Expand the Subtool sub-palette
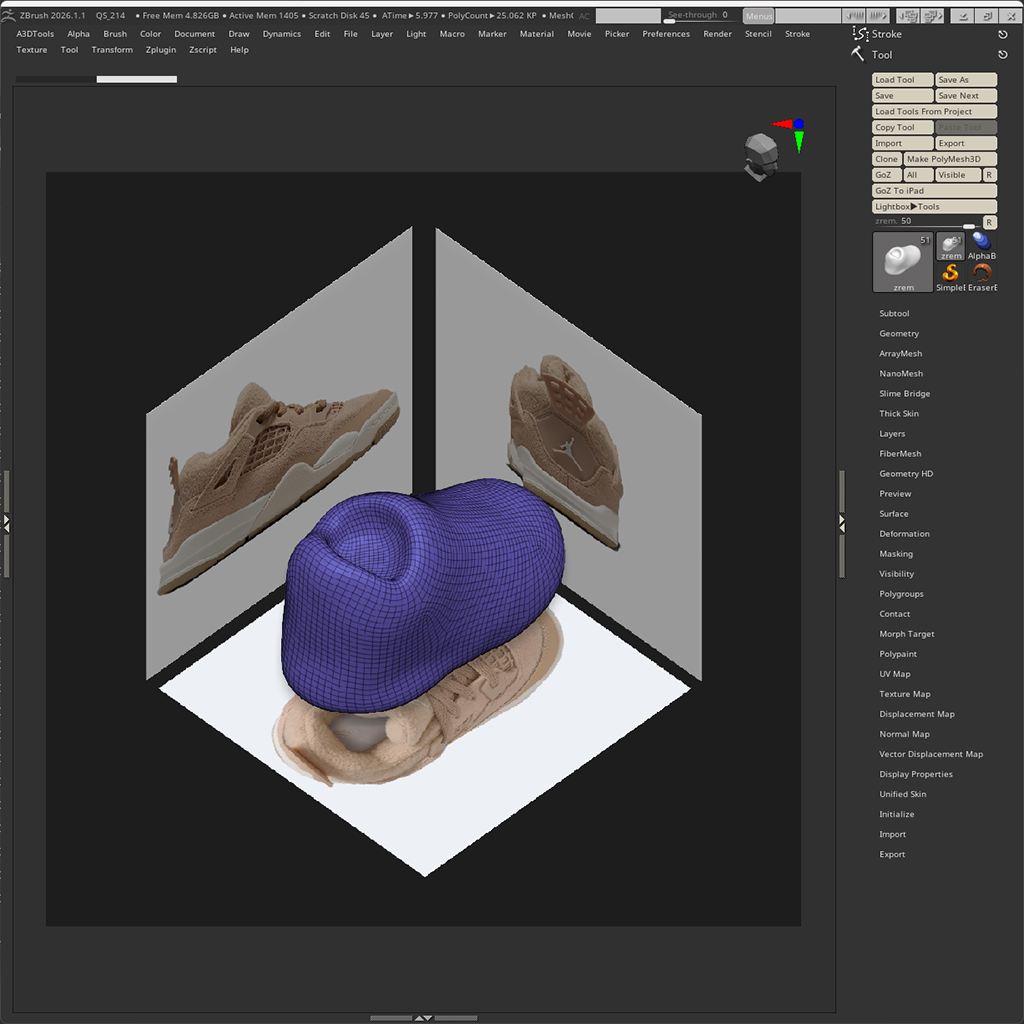This screenshot has width=1024, height=1024. (894, 313)
